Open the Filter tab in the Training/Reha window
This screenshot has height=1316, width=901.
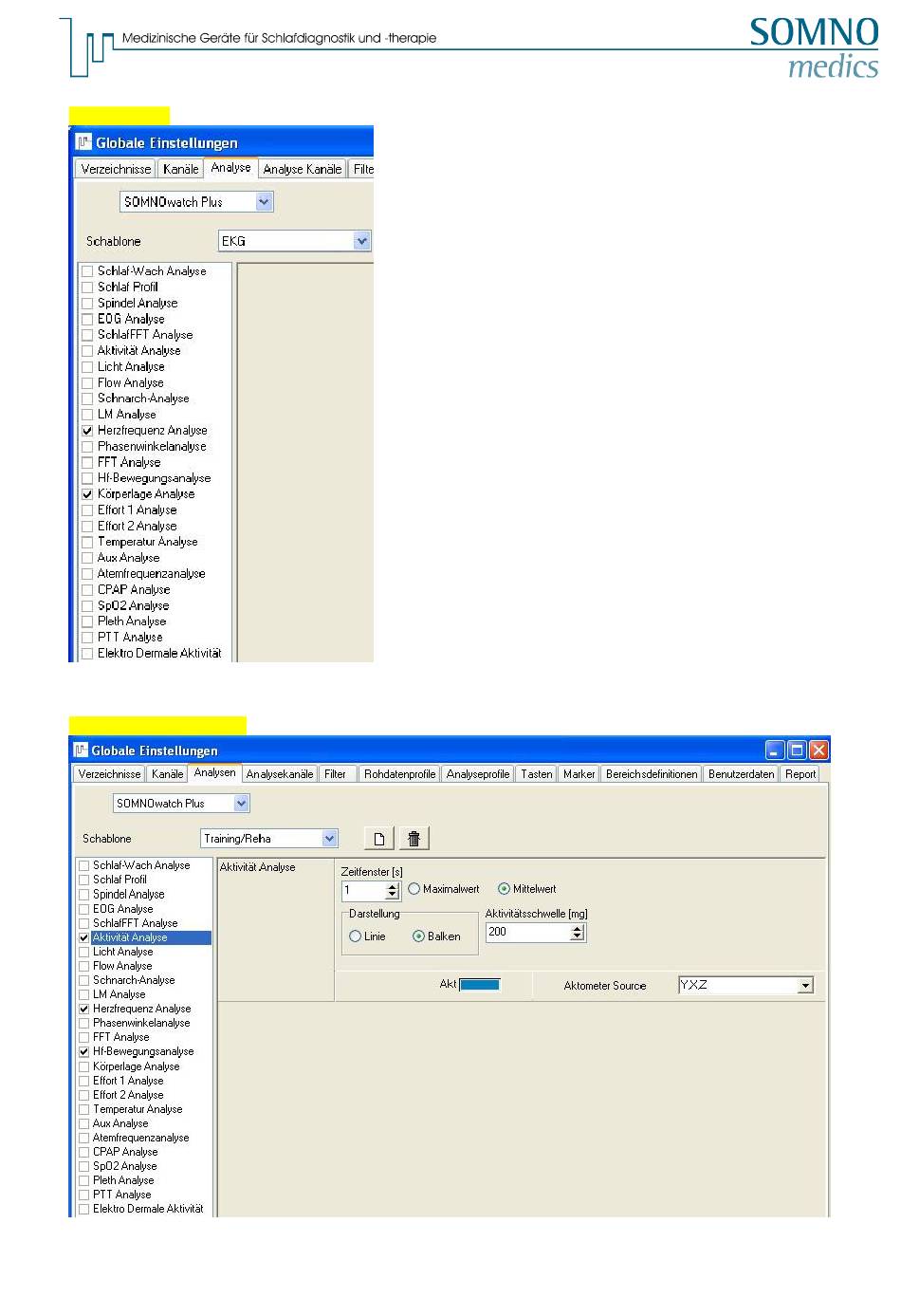335,774
